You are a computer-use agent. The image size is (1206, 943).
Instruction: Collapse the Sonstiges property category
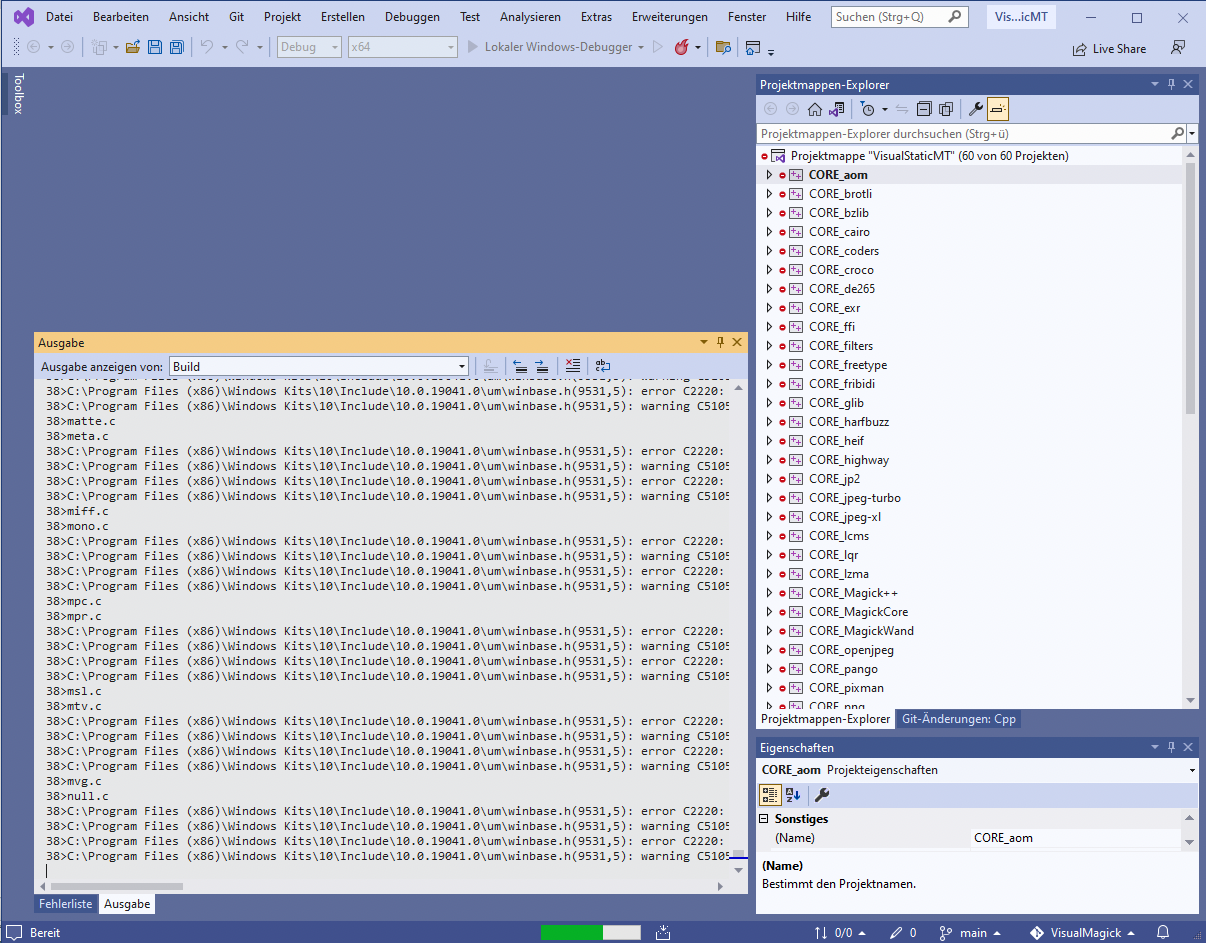tap(765, 819)
